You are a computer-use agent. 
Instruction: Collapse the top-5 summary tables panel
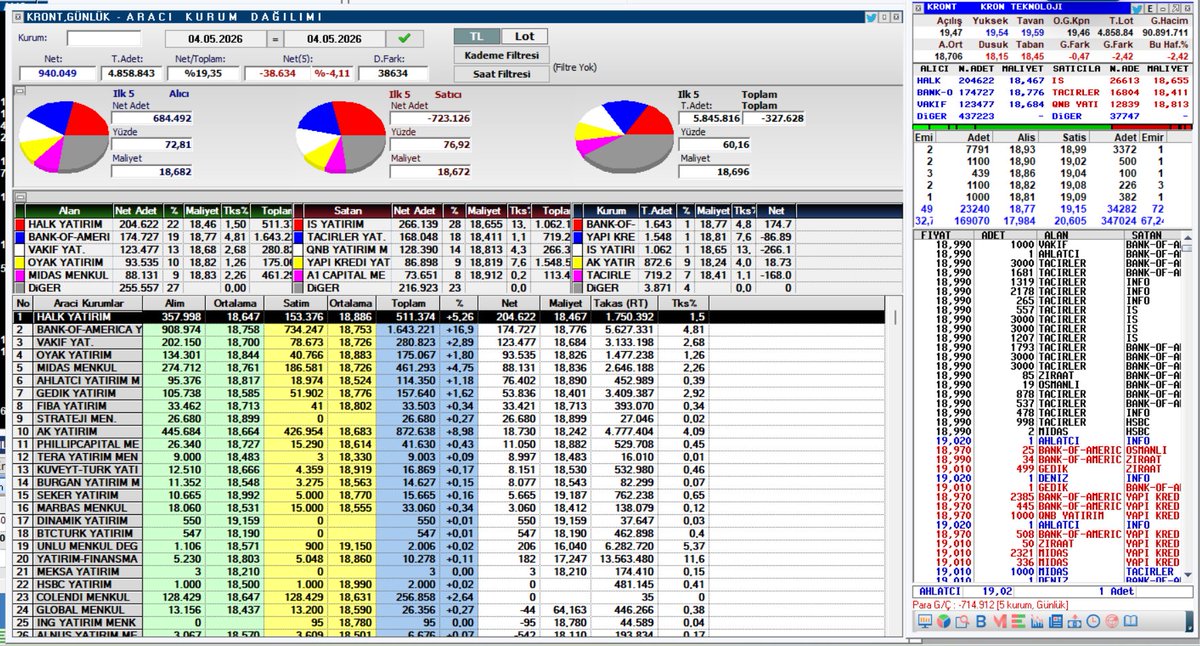tap(20, 197)
